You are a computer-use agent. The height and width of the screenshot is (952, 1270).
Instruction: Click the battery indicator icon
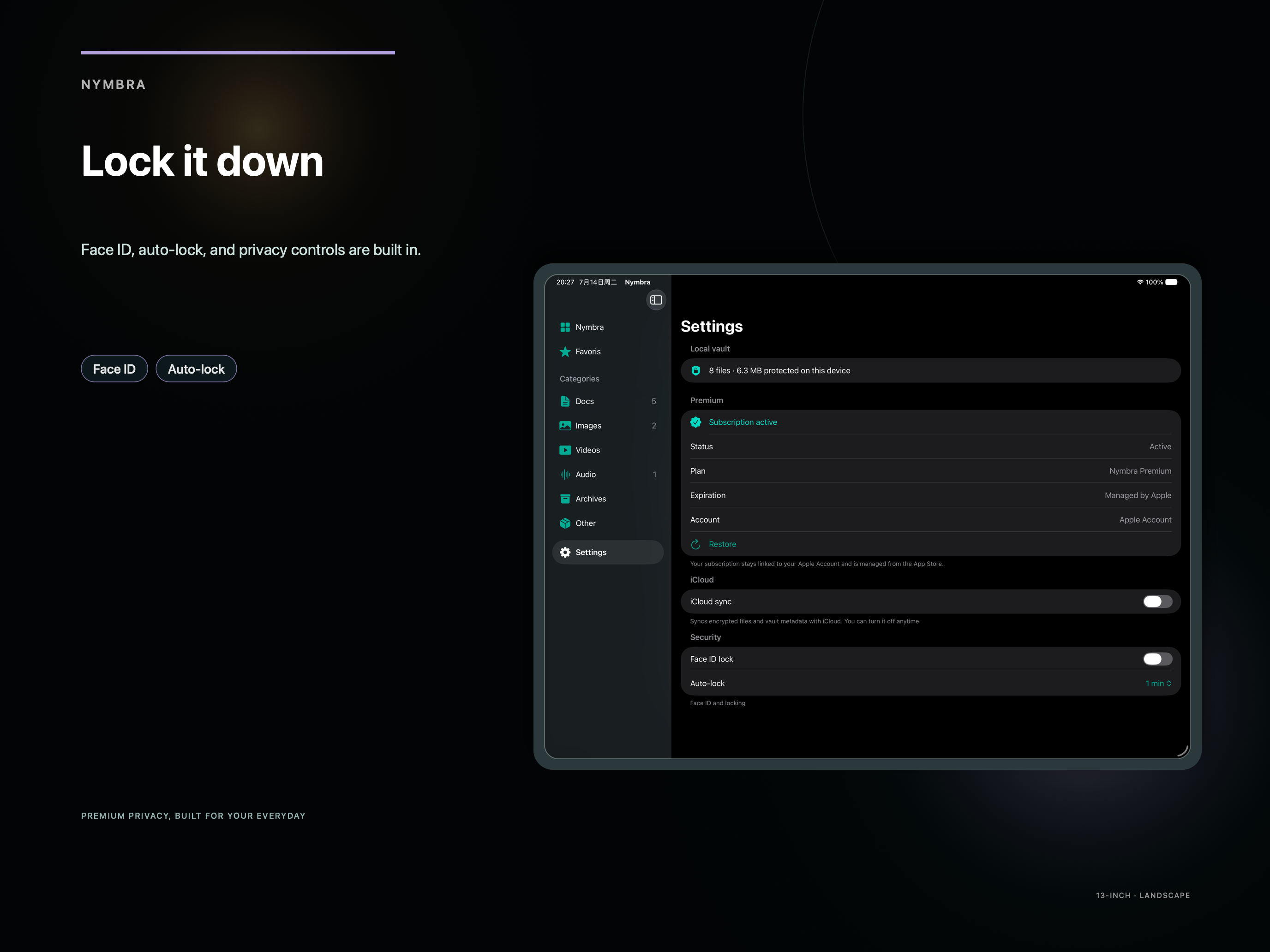[1172, 282]
